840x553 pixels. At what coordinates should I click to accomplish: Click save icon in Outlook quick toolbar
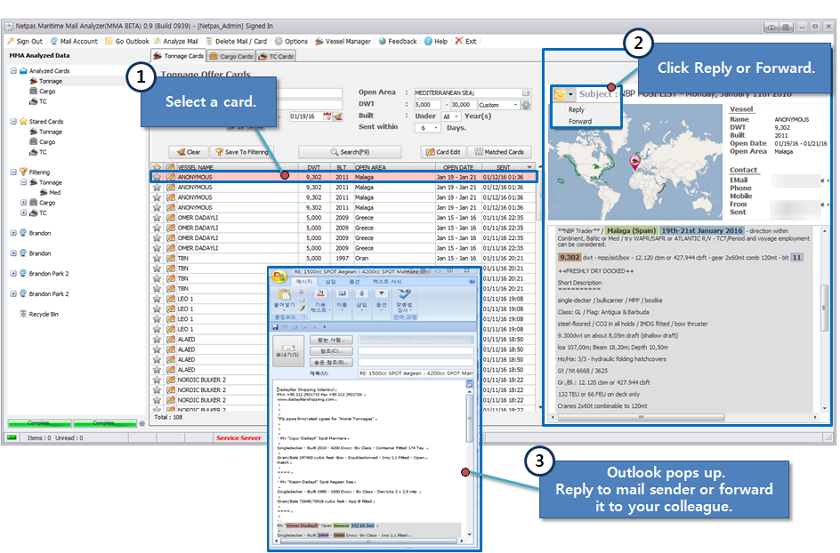(x=275, y=327)
